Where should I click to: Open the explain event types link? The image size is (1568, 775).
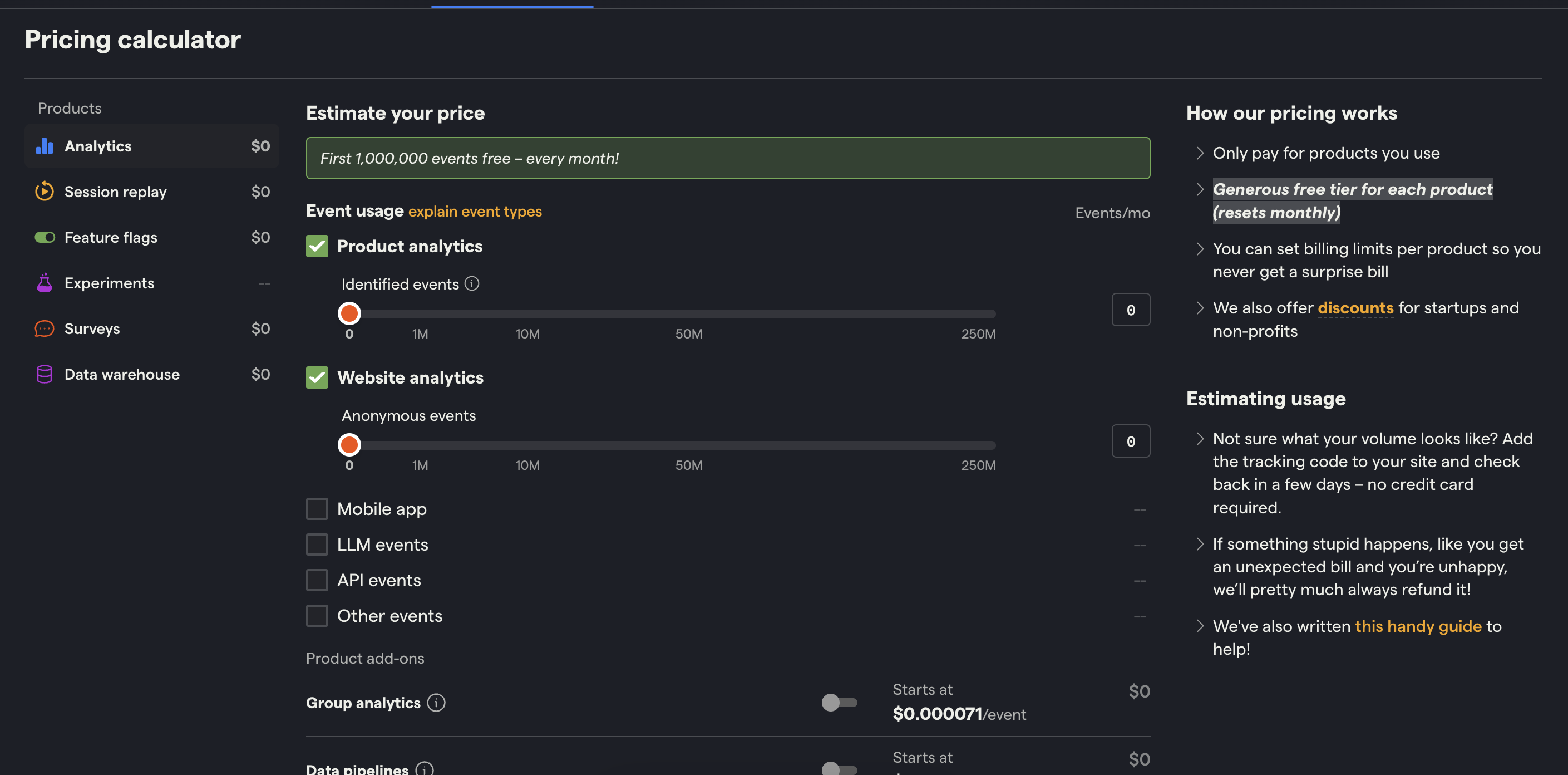point(475,212)
